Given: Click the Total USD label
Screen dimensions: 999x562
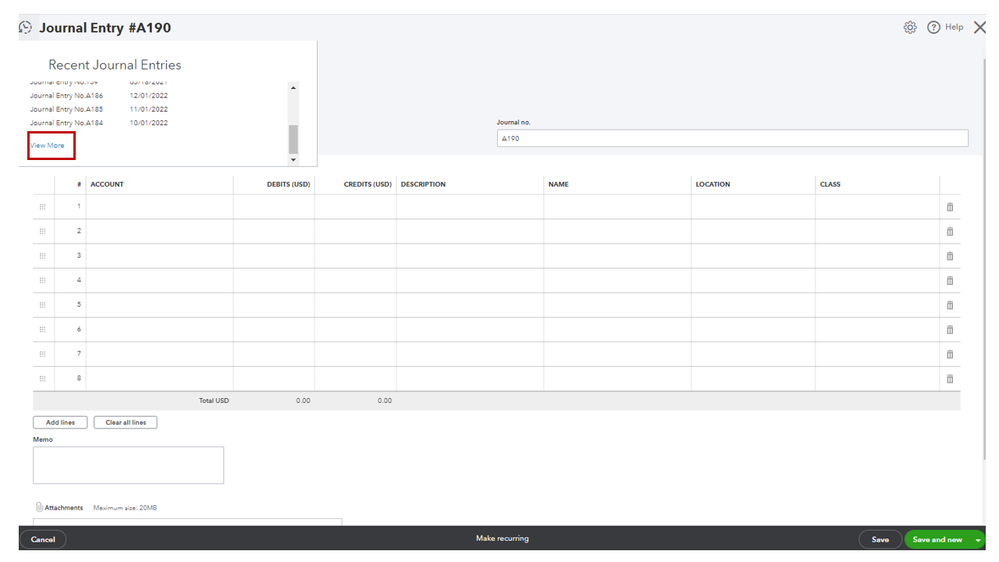Looking at the screenshot, I should [213, 401].
